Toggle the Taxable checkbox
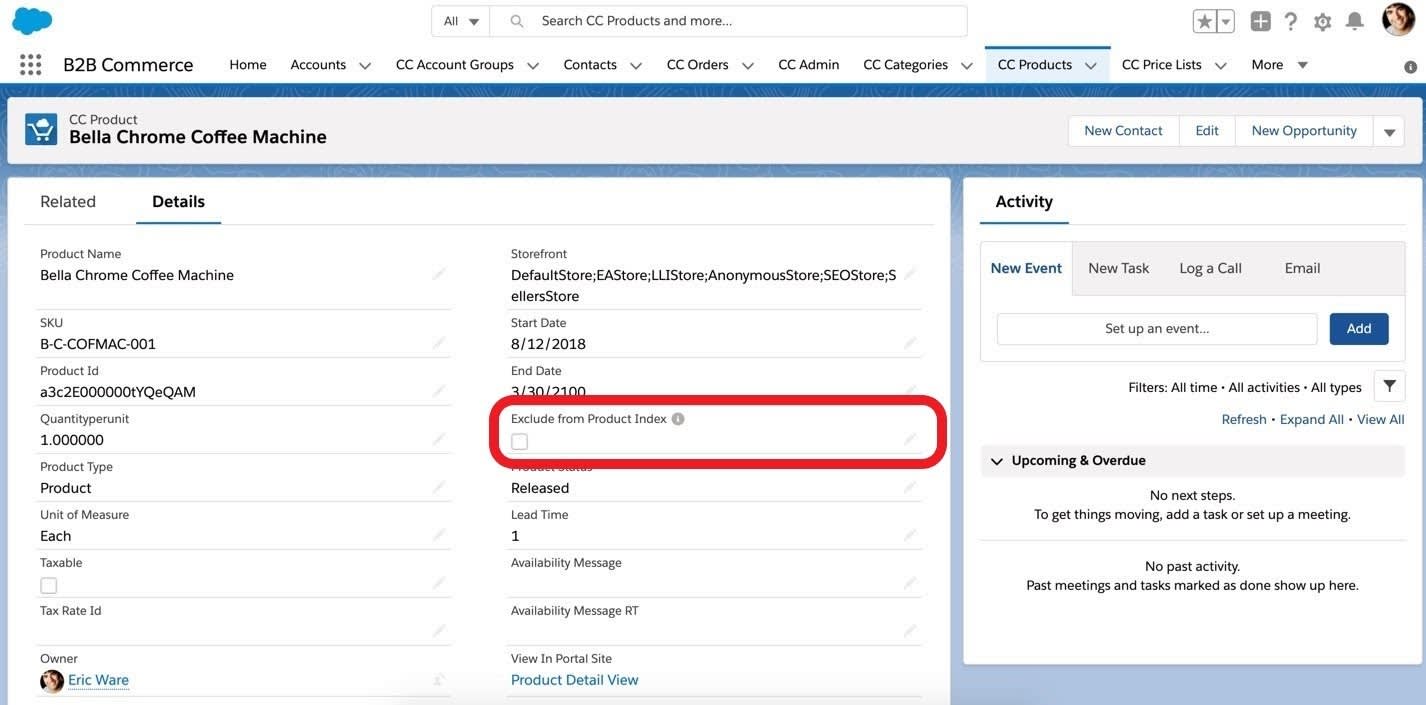 click(x=48, y=585)
